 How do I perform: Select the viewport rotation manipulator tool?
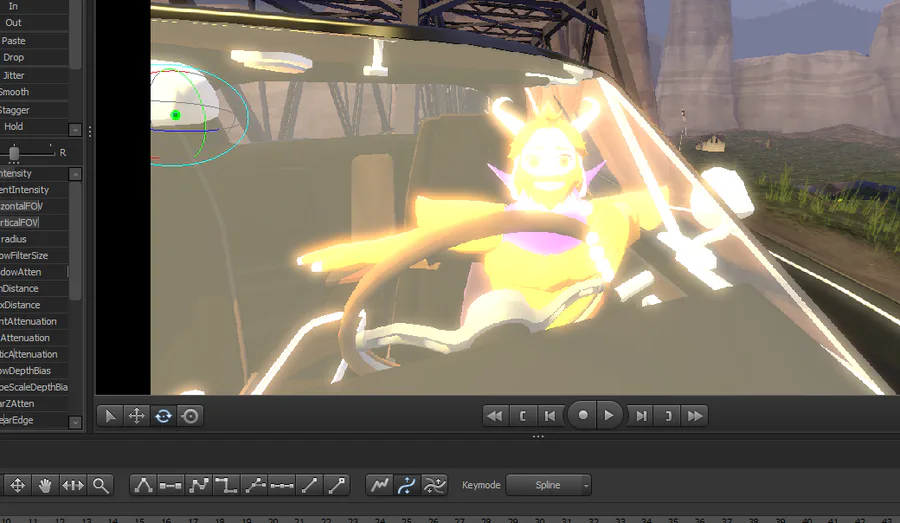coord(164,416)
